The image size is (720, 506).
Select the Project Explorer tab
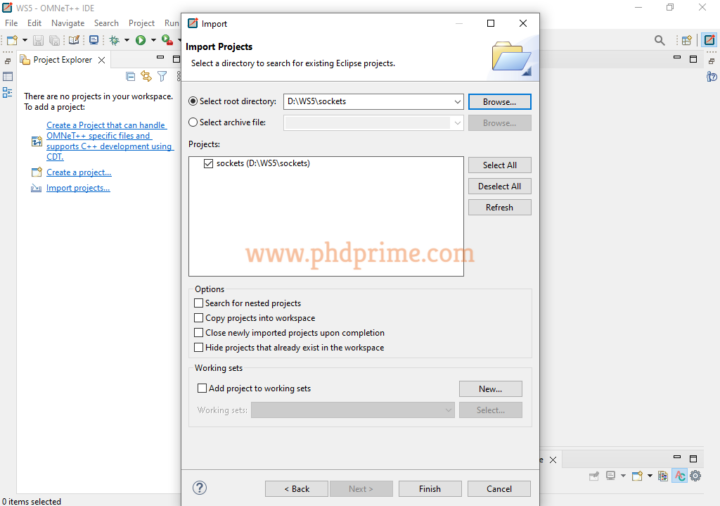pos(62,60)
